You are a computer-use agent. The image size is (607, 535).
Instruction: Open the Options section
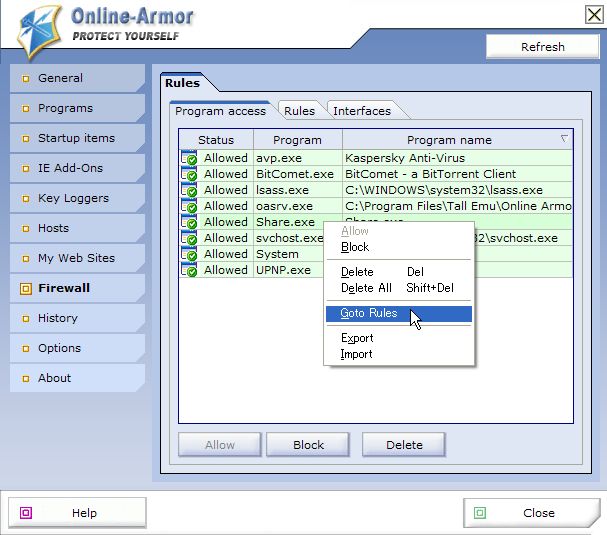tap(77, 348)
